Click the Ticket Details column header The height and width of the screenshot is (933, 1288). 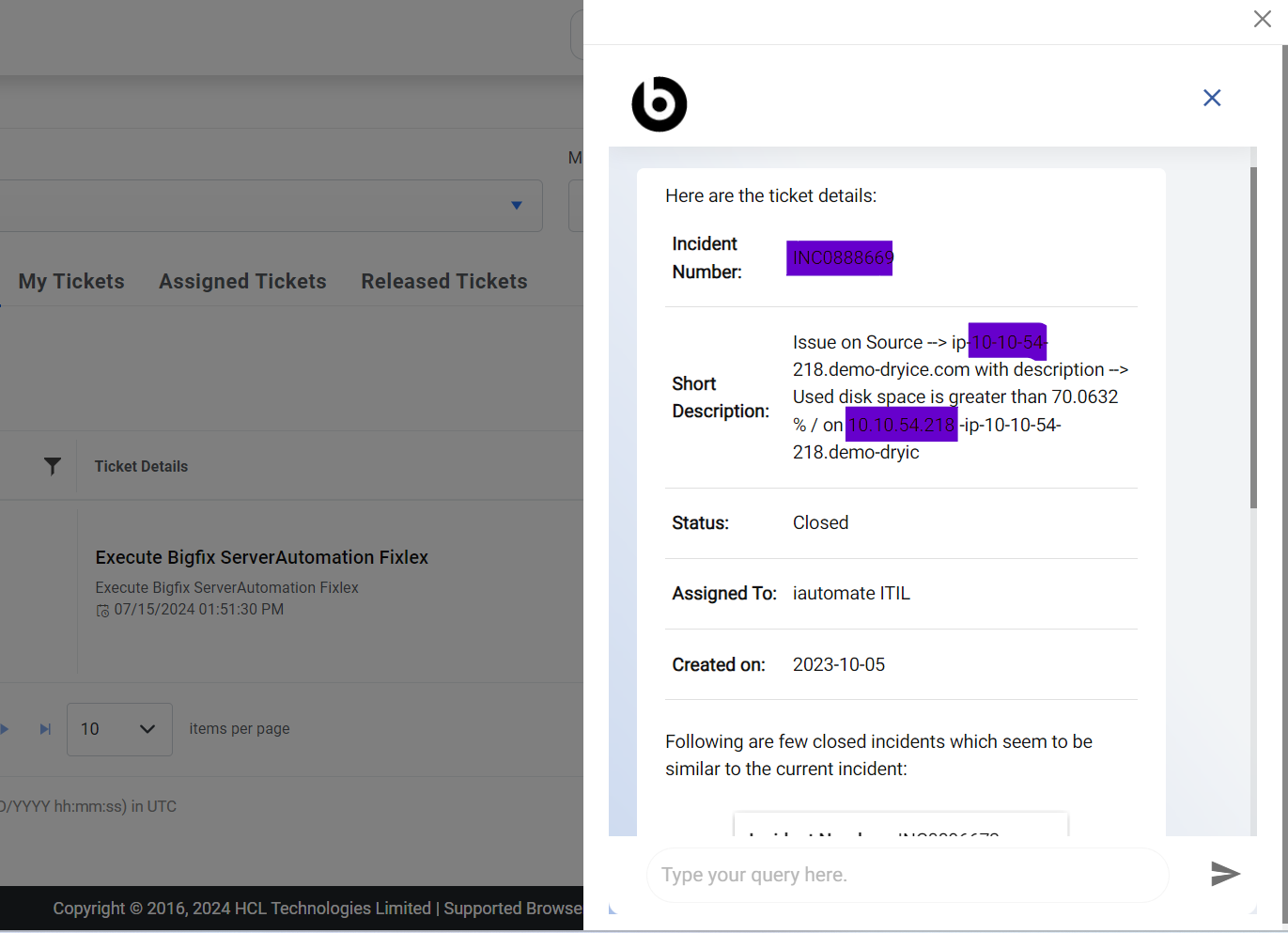141,466
